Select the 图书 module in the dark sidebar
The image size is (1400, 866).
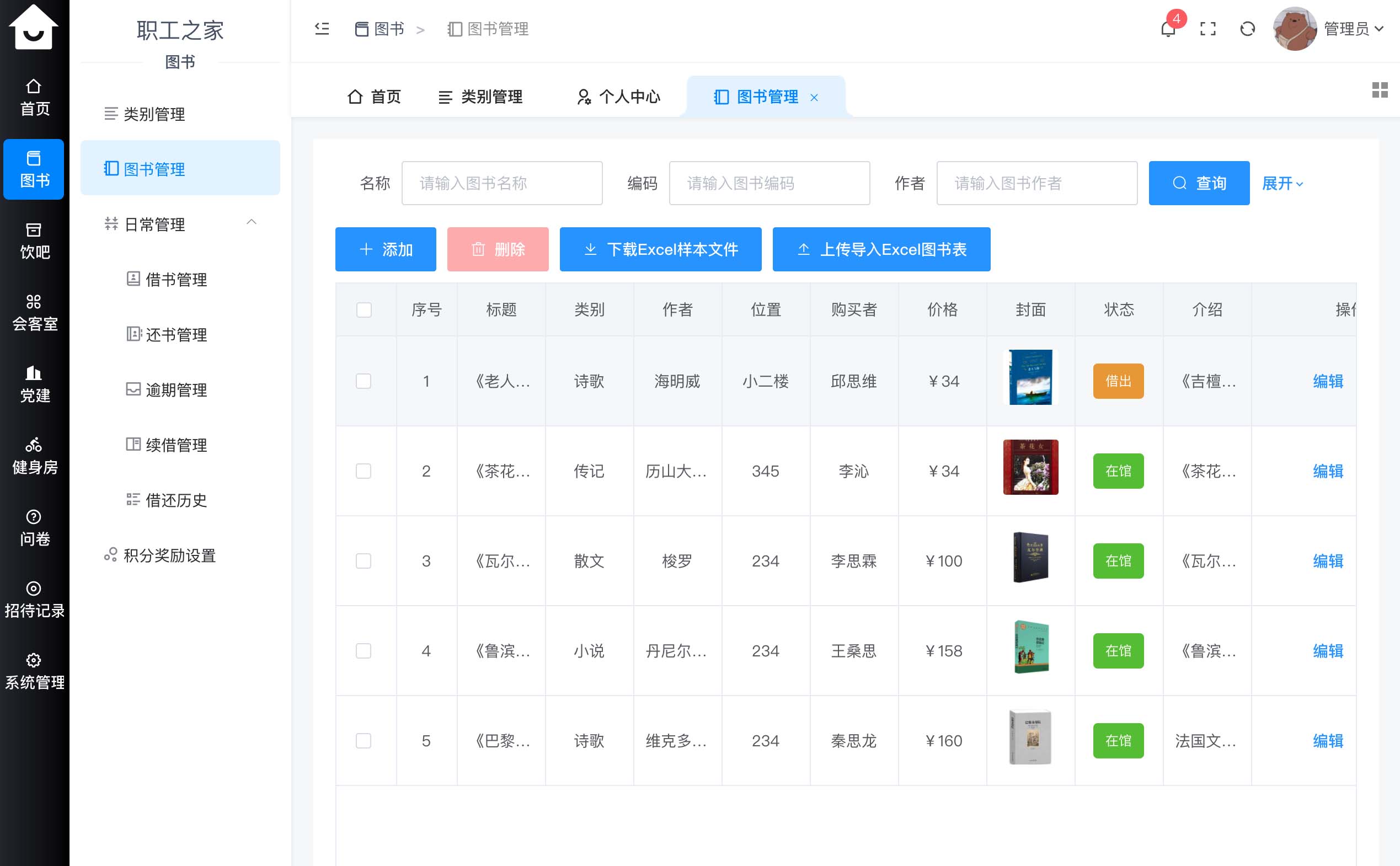(34, 169)
